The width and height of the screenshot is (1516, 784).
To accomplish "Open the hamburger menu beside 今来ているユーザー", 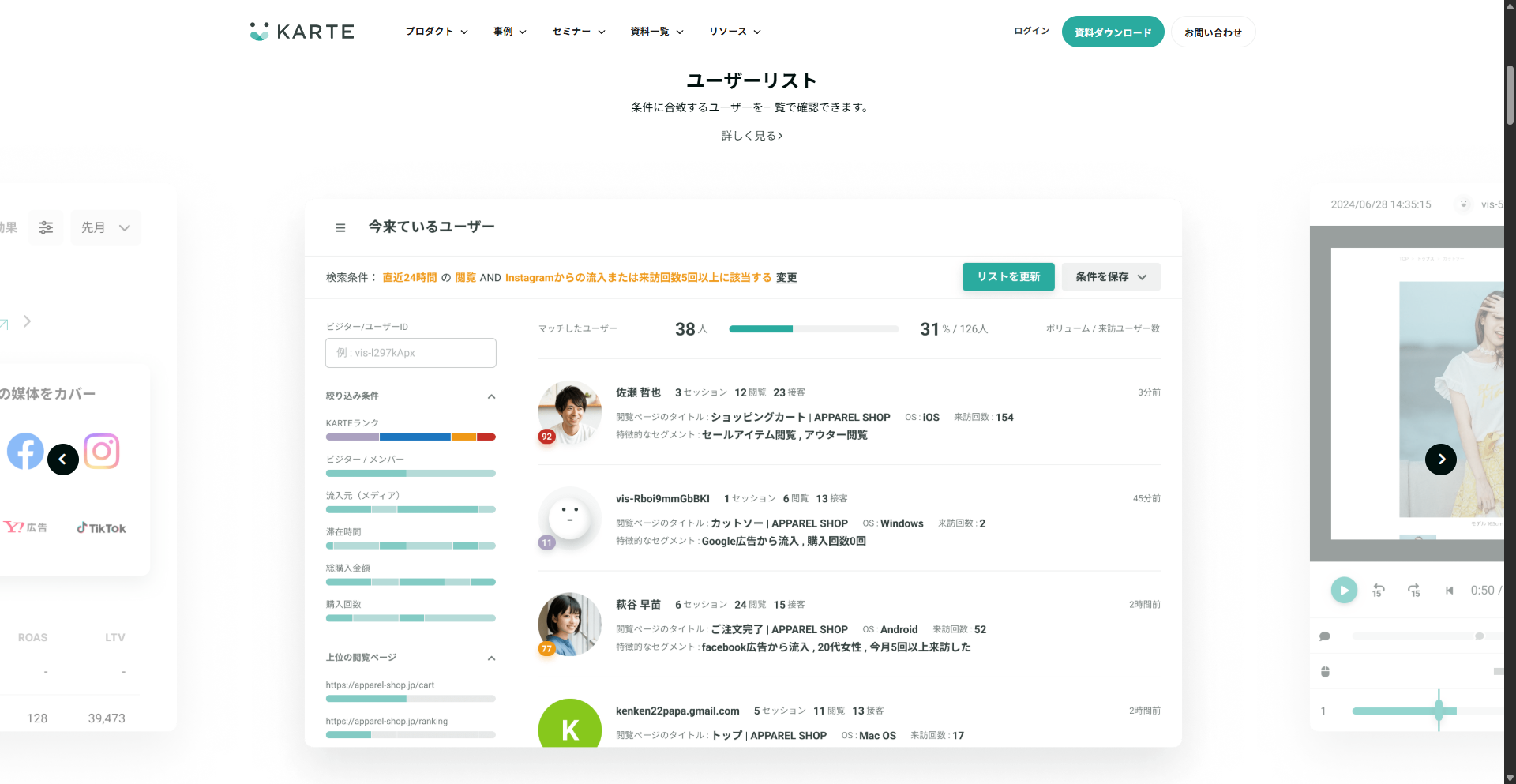I will [340, 228].
